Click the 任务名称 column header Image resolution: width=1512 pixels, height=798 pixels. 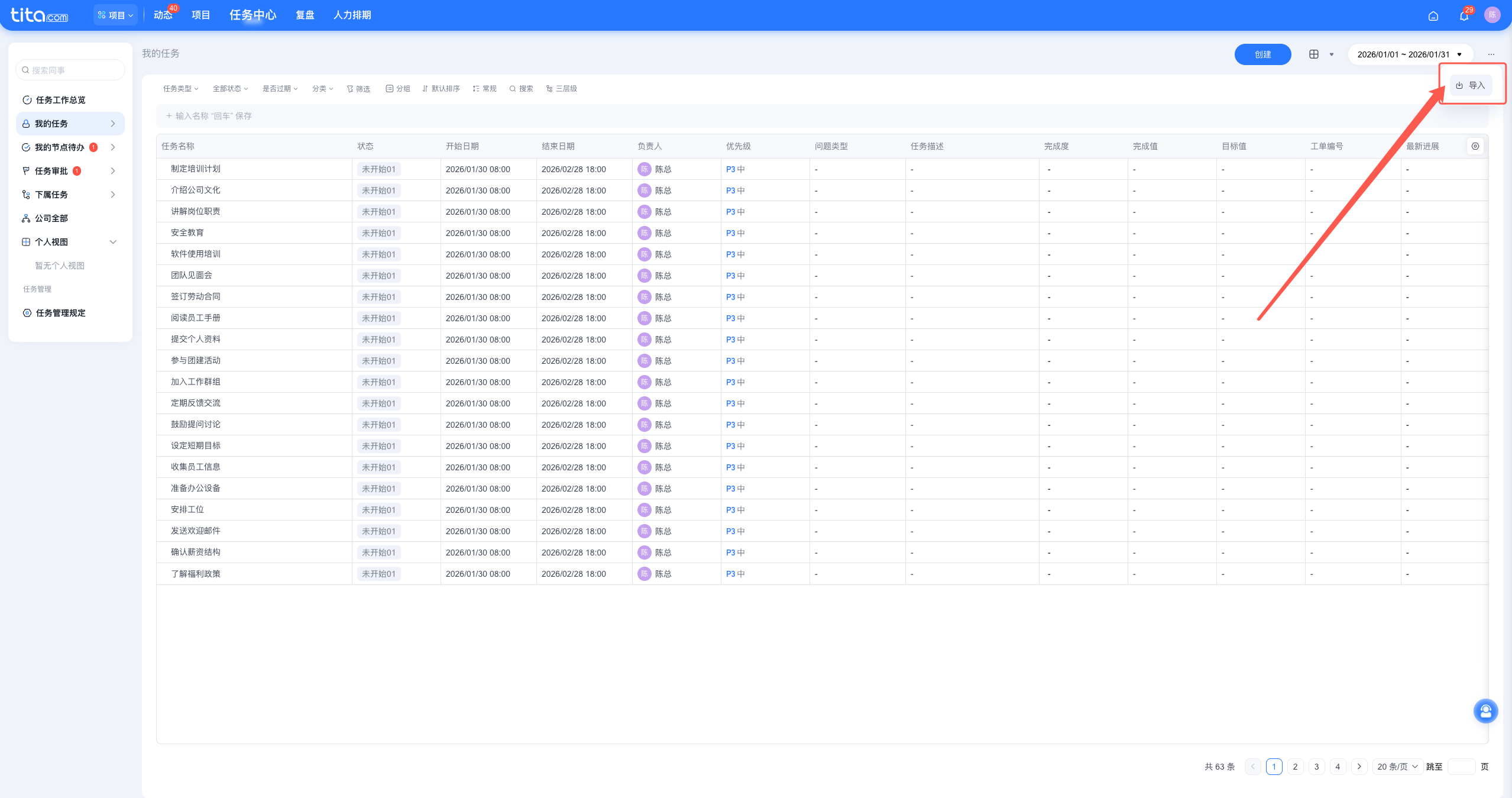tap(178, 146)
